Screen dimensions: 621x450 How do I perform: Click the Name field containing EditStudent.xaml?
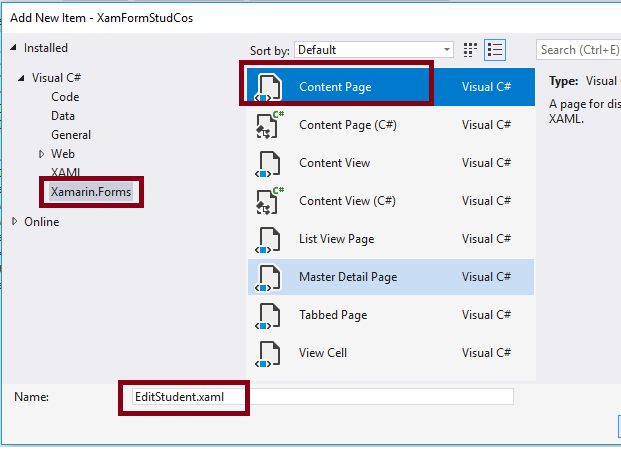point(320,396)
